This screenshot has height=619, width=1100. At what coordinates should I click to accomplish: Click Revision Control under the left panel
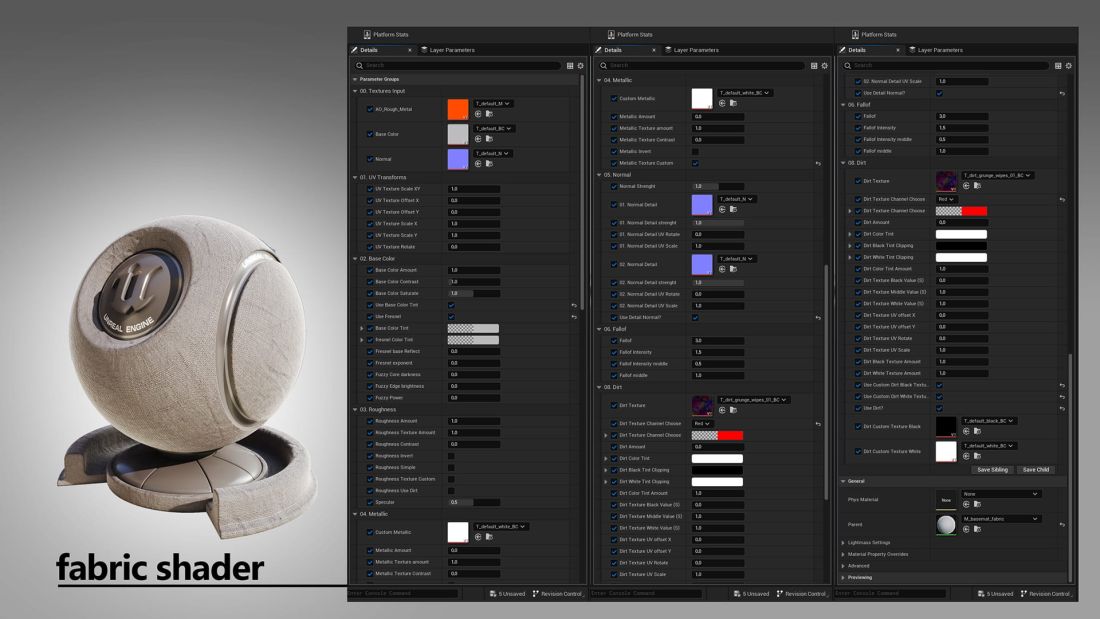[557, 594]
